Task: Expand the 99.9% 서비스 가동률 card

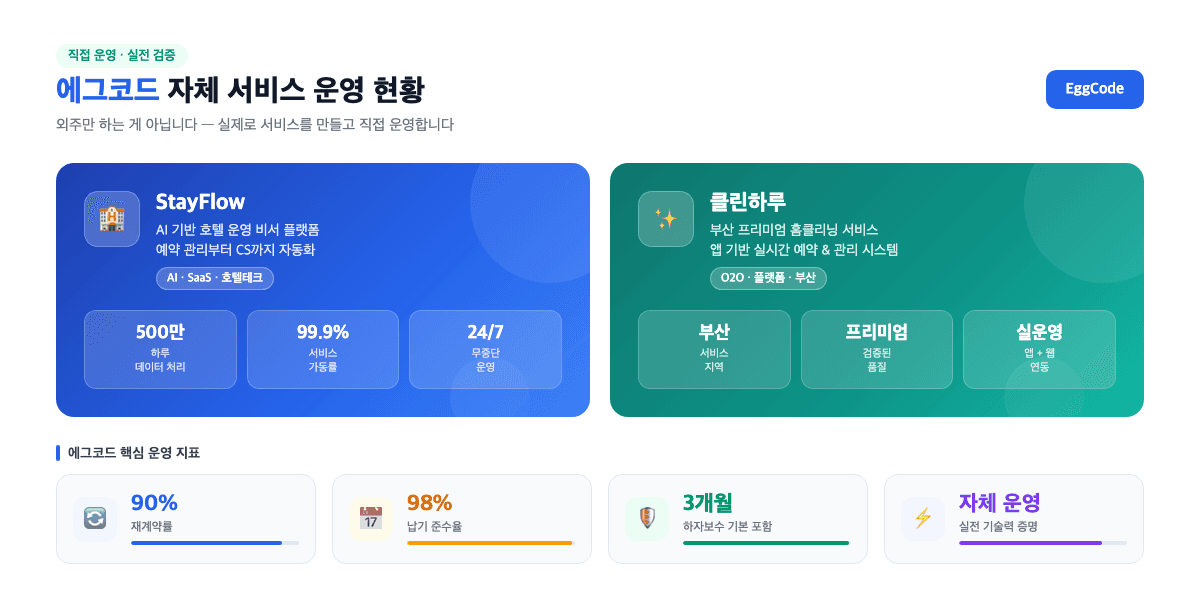Action: (322, 349)
